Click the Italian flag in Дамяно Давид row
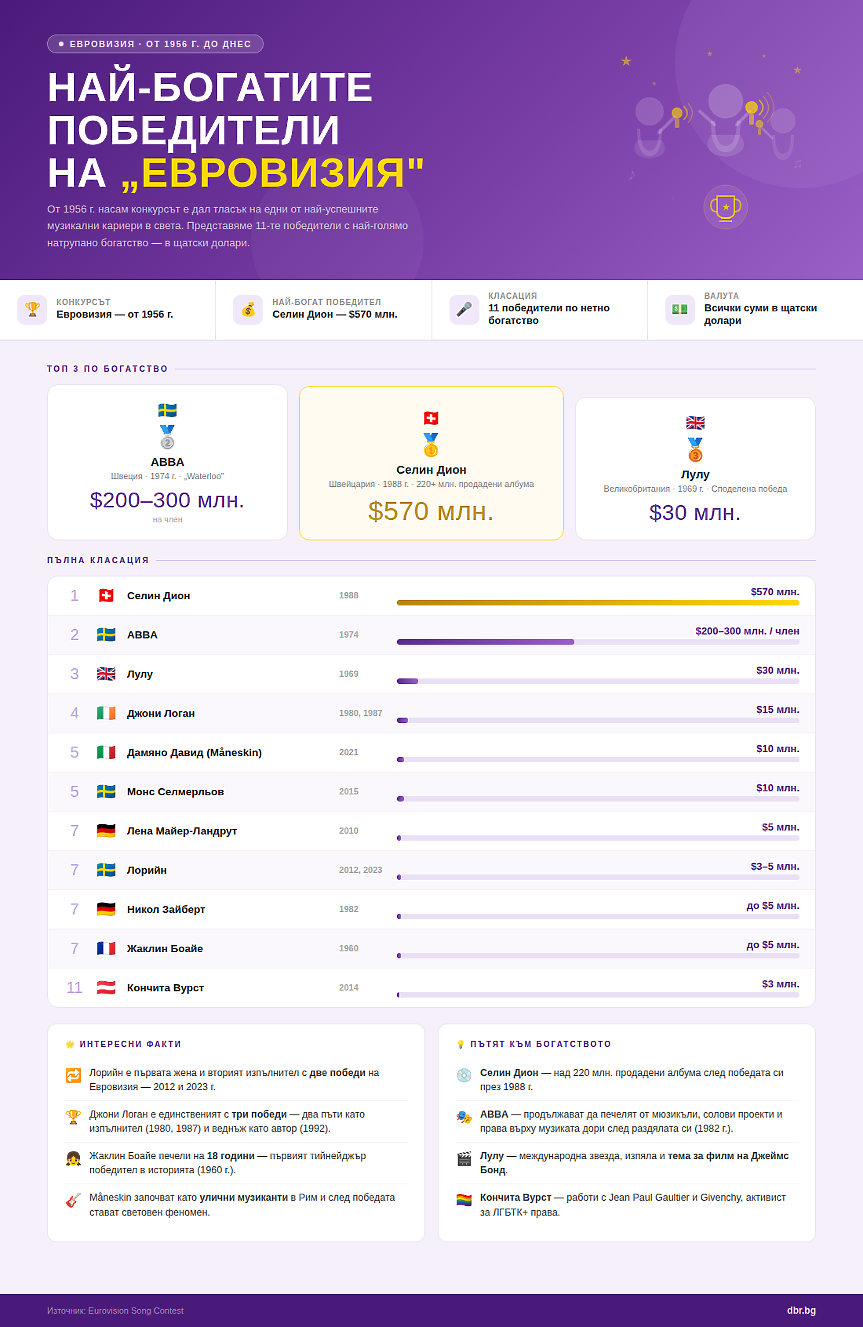Screen dimensions: 863x1327 click(x=106, y=752)
